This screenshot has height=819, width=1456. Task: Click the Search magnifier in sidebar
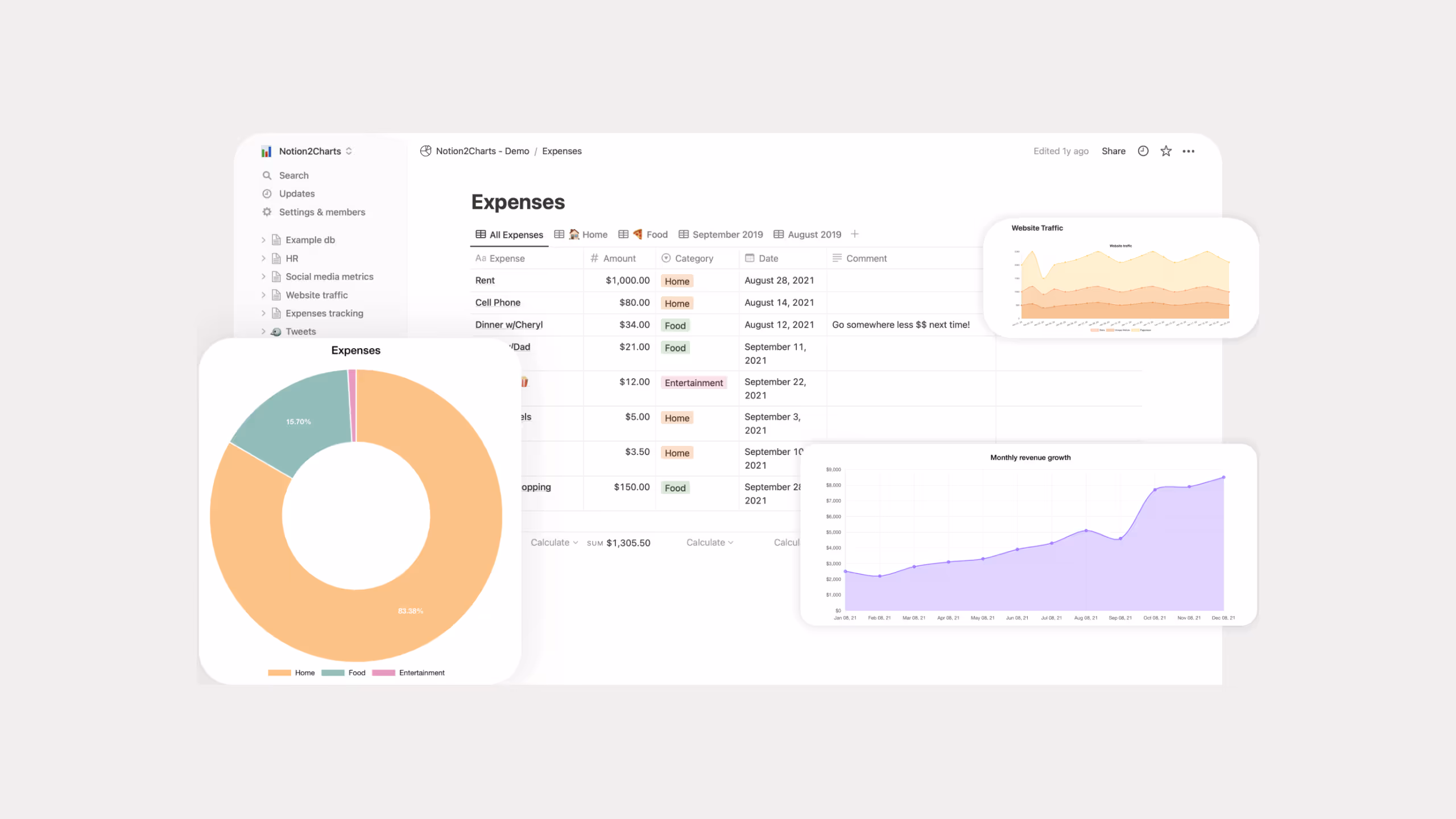click(x=267, y=176)
